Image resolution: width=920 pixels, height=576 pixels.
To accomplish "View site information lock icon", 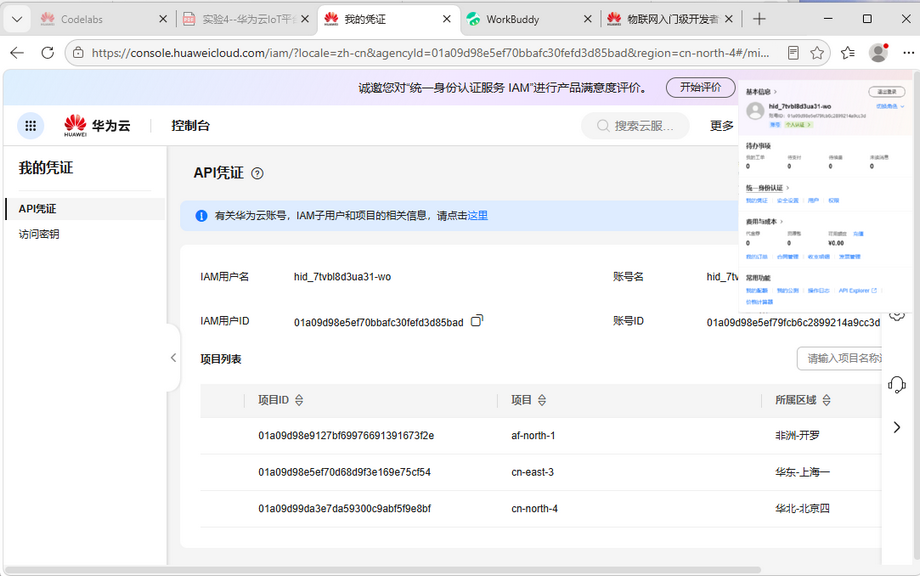I will tap(78, 53).
